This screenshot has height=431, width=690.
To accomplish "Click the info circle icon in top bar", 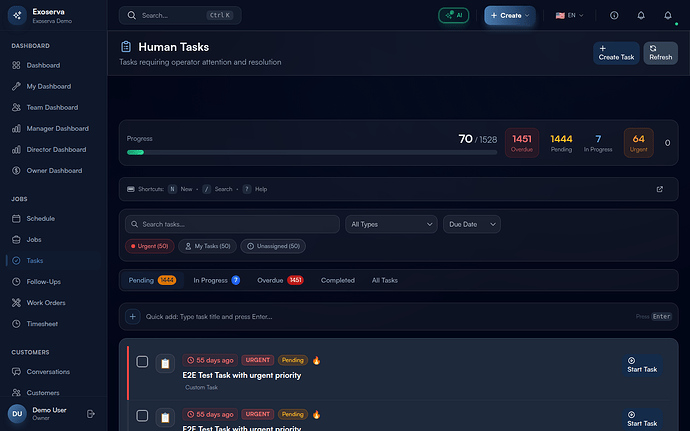I will click(613, 16).
